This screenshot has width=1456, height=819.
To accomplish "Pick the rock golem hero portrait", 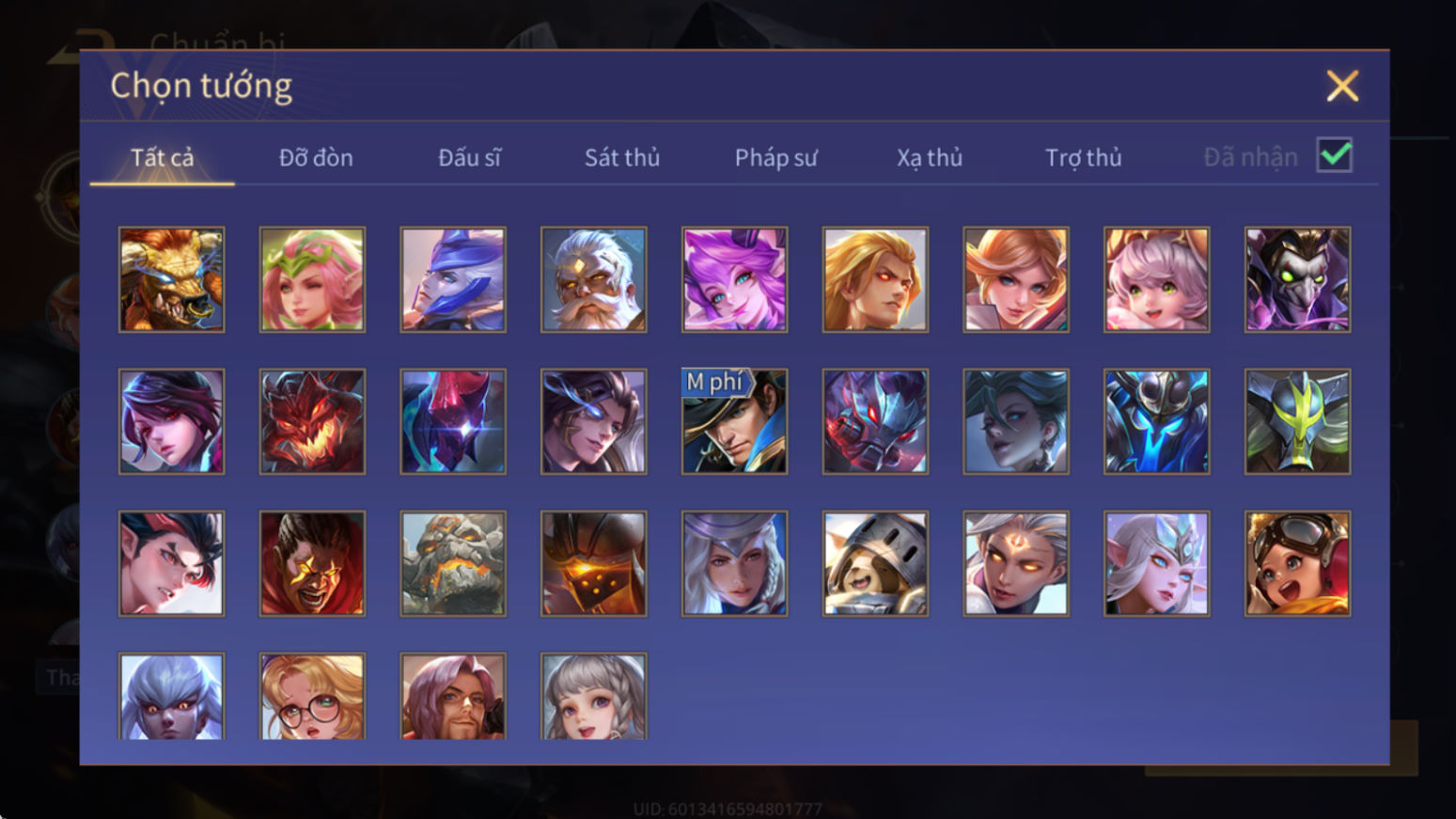I will (453, 563).
